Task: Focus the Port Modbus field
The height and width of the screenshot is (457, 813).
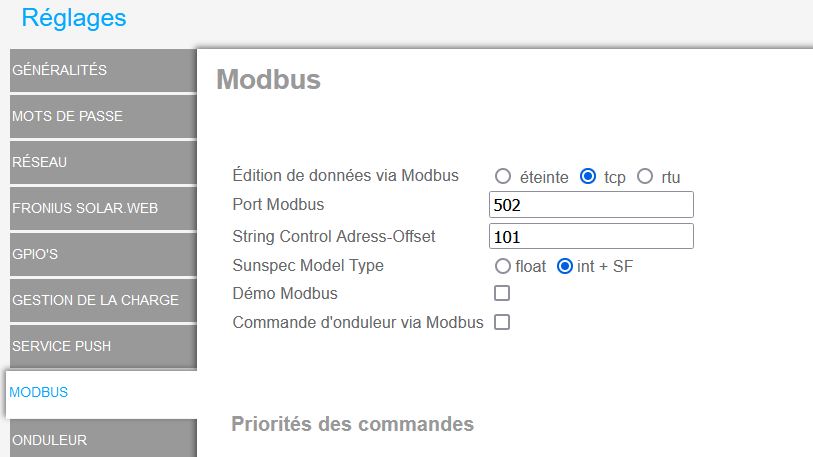Action: coord(591,205)
